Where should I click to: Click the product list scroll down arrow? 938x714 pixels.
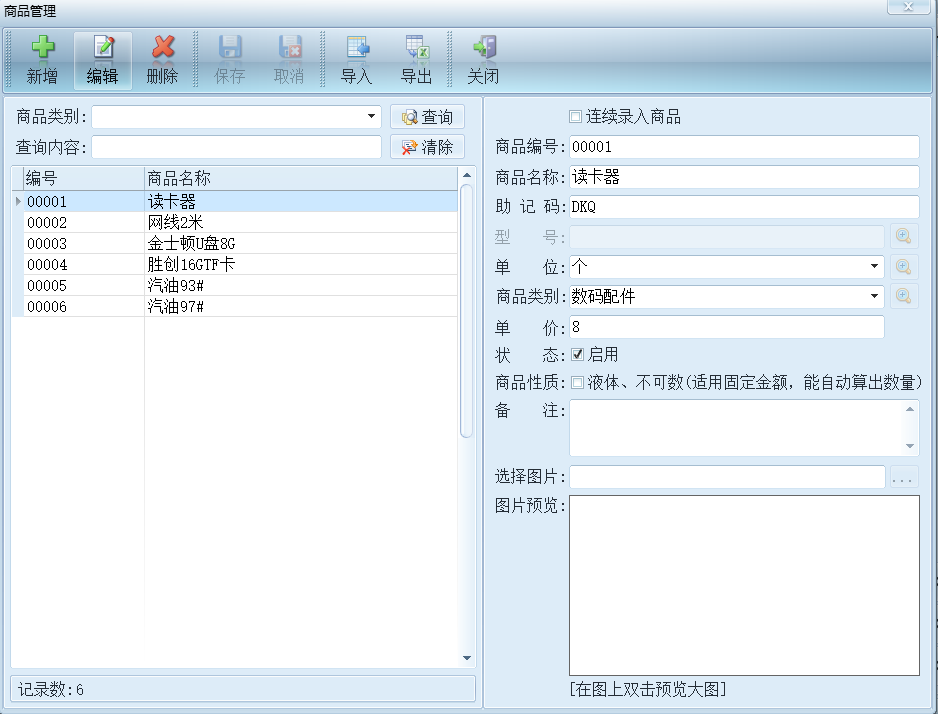467,658
